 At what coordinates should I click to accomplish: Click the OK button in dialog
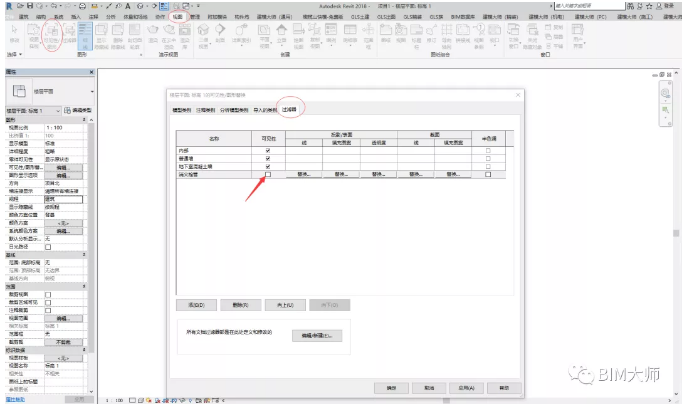click(x=391, y=388)
